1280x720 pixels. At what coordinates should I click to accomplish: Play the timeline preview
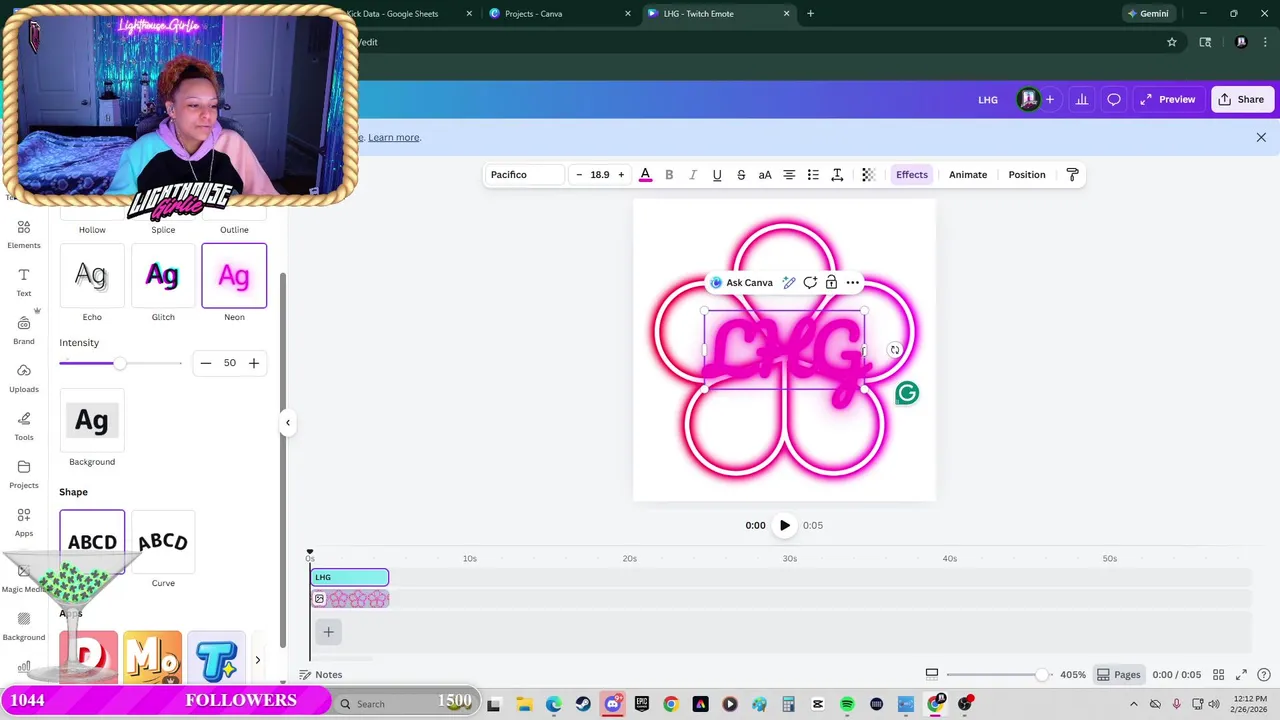[x=785, y=525]
